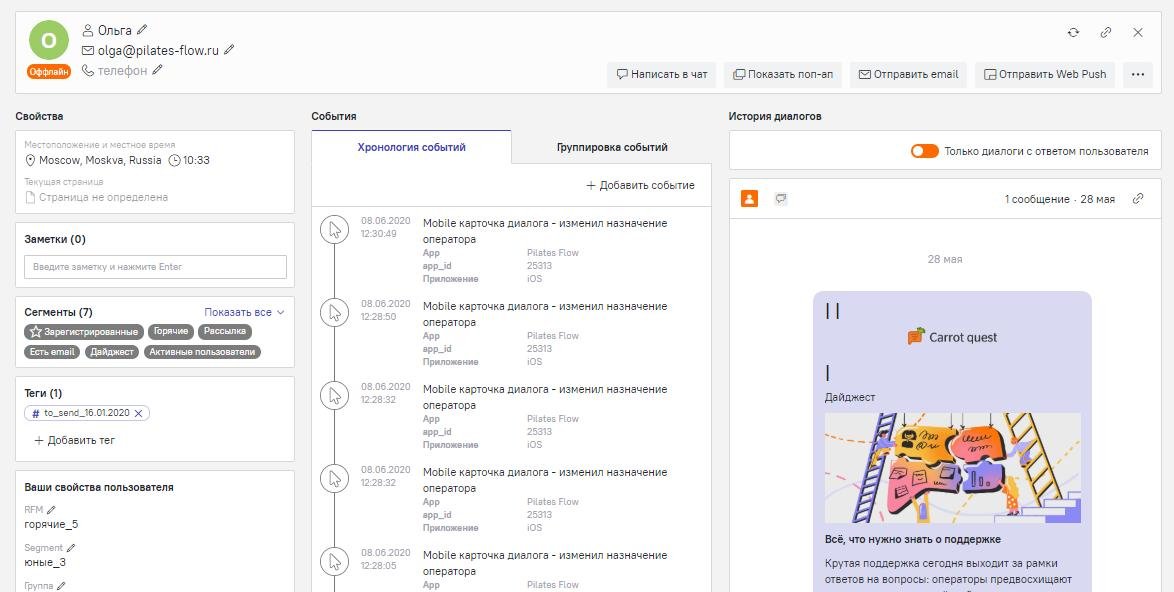Image resolution: width=1174 pixels, height=592 pixels.
Task: Select the Хронология событий tab
Action: [411, 147]
